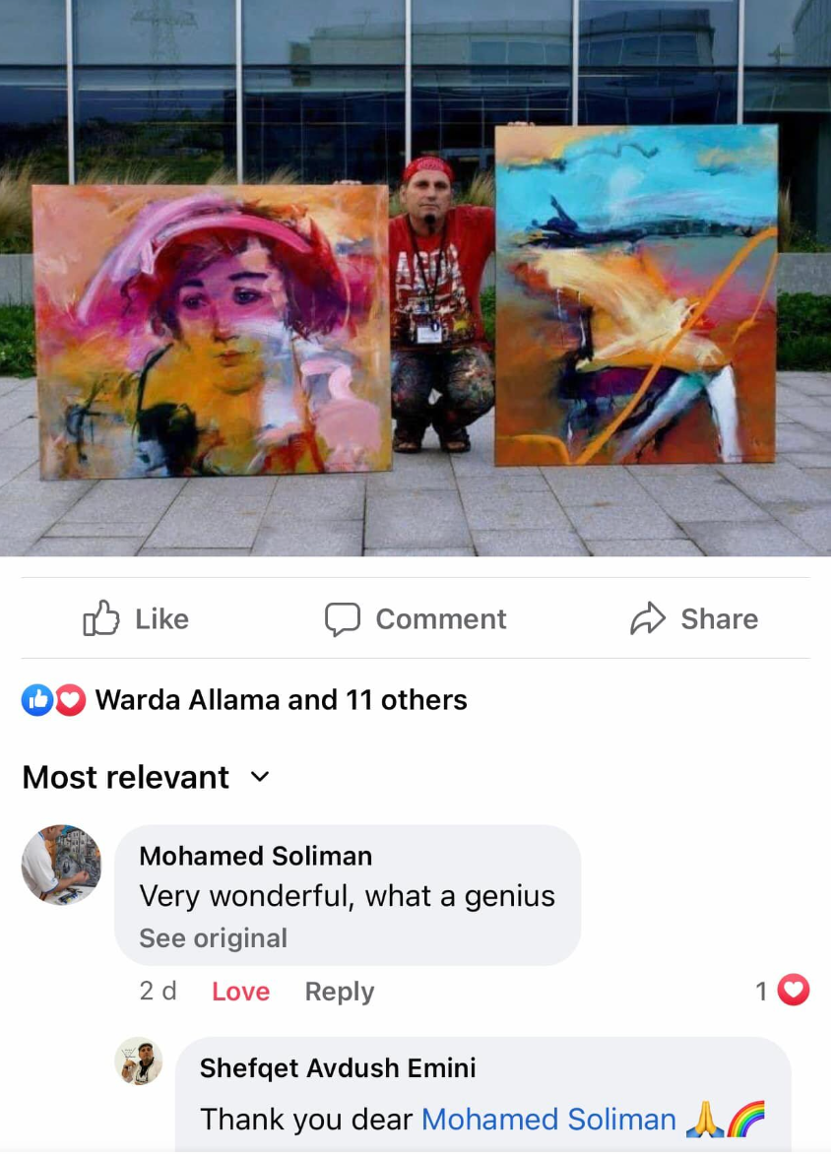Click the Share arrow icon
Screen dimensions: 831x1154
click(x=648, y=618)
